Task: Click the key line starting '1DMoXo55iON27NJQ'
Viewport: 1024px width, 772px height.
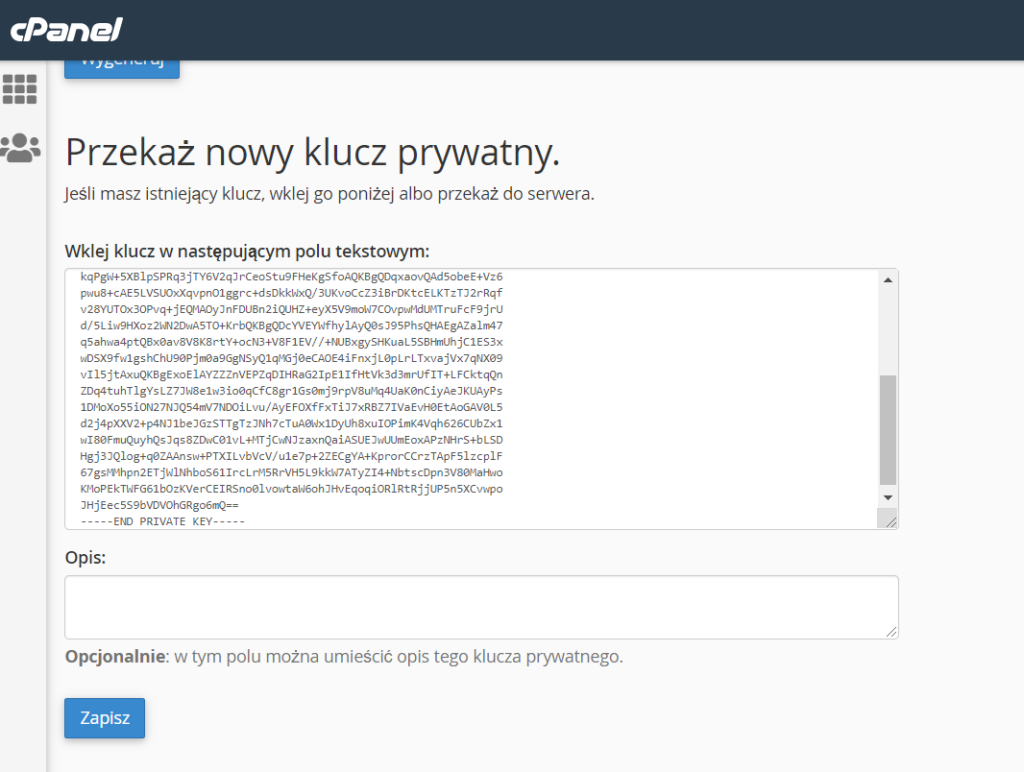Action: click(291, 407)
